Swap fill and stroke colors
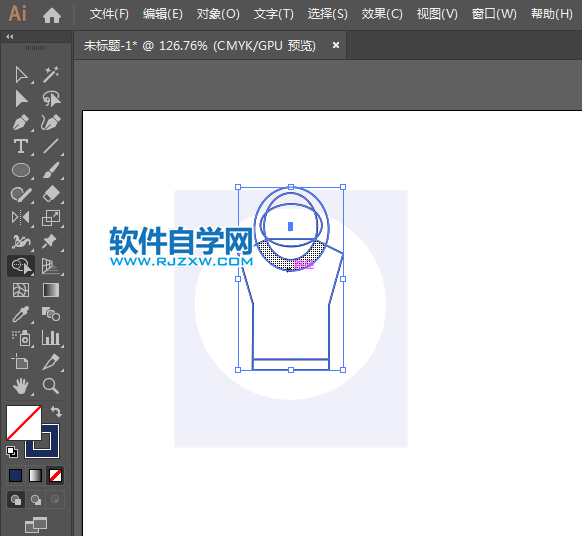This screenshot has height=536, width=582. click(x=56, y=412)
